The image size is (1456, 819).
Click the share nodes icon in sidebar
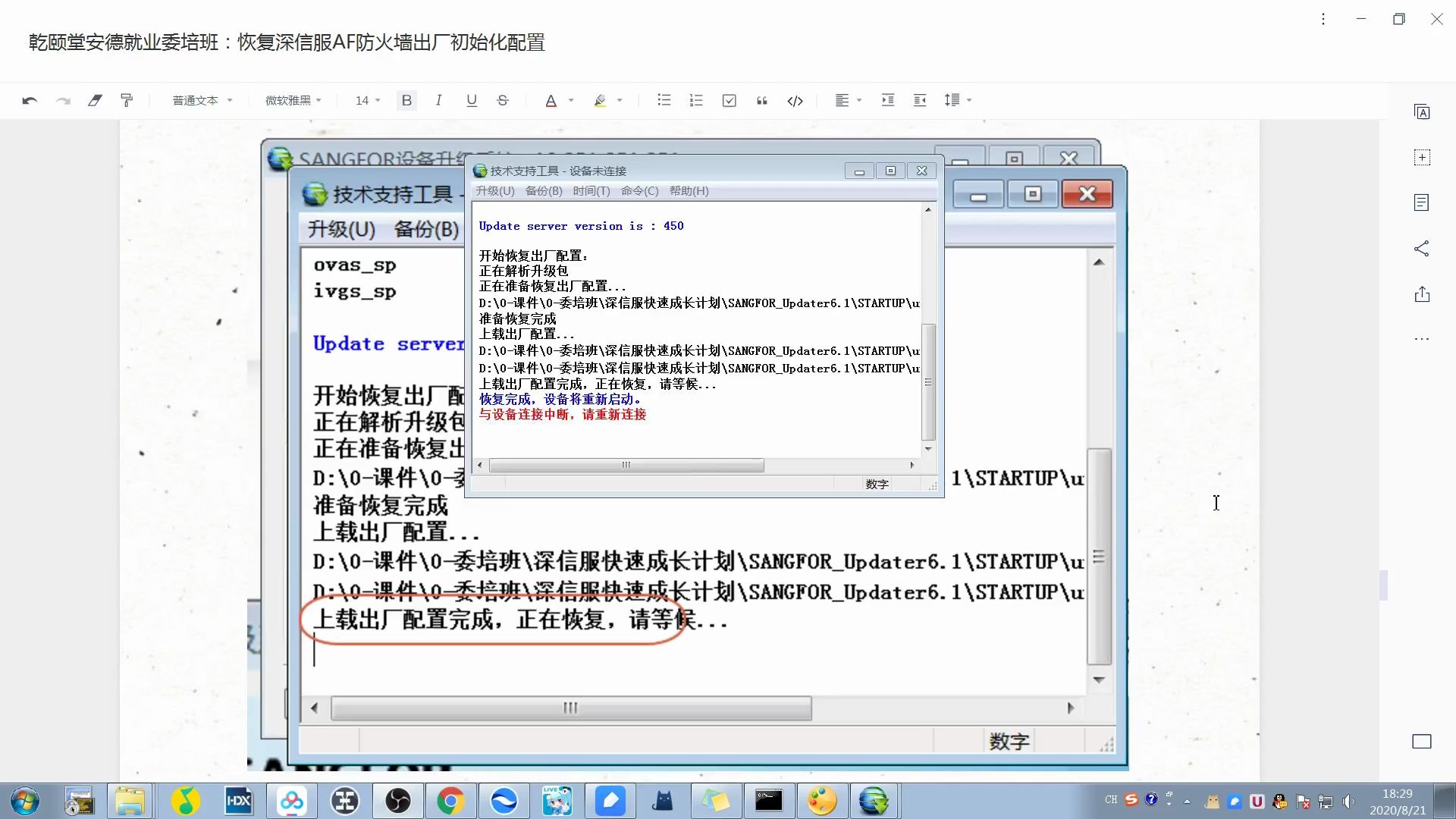click(x=1422, y=248)
